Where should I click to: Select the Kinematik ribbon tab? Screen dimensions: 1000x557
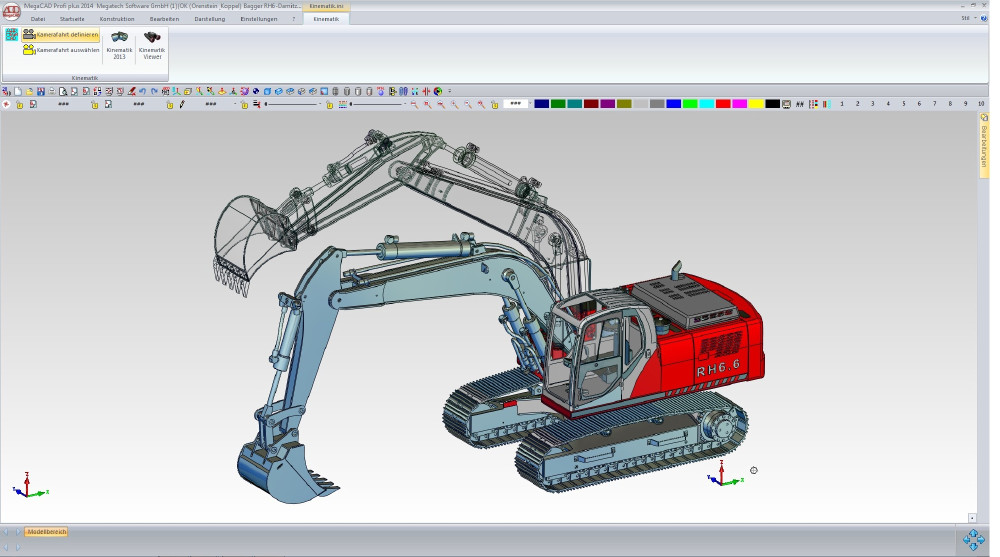326,19
